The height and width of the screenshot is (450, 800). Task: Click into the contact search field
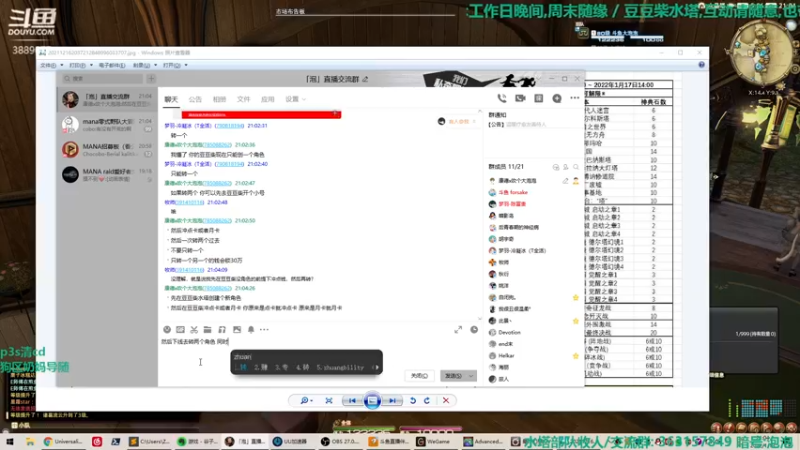(103, 79)
